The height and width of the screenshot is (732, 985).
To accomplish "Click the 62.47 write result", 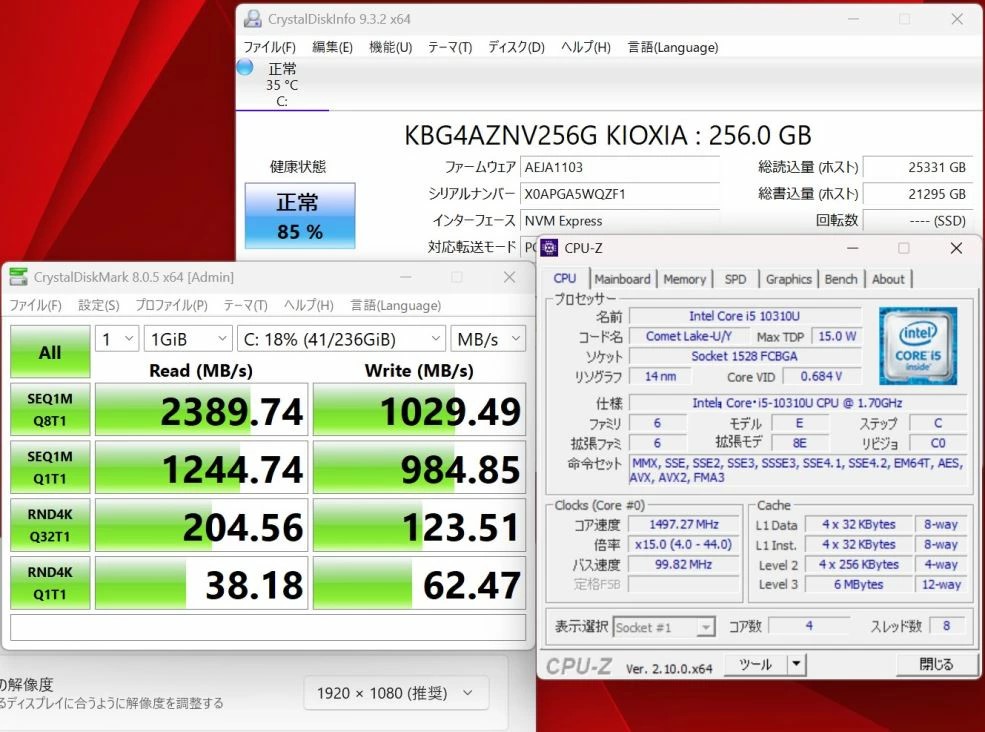I will click(x=419, y=583).
